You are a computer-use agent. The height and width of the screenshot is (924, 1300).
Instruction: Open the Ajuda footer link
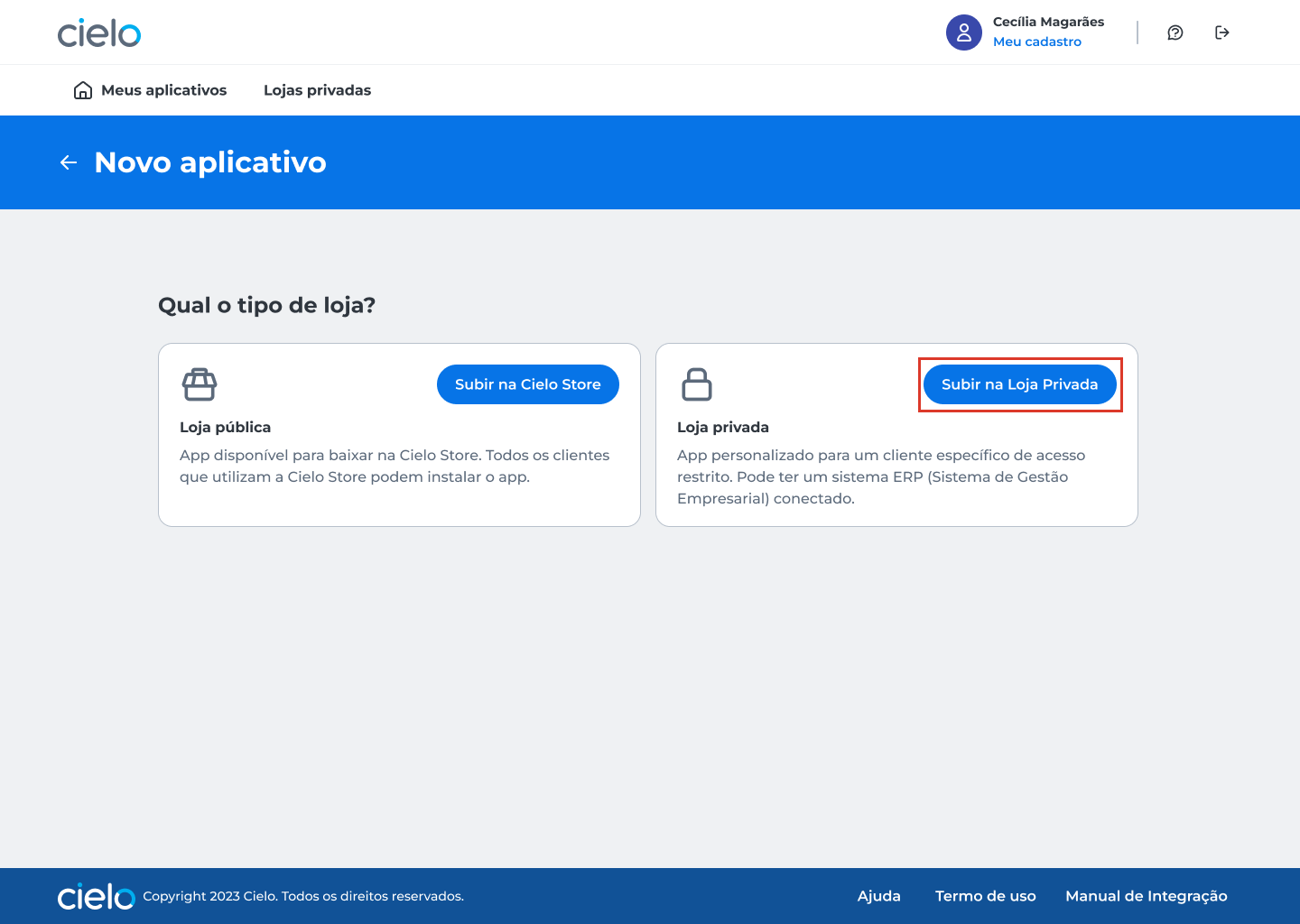click(x=879, y=896)
